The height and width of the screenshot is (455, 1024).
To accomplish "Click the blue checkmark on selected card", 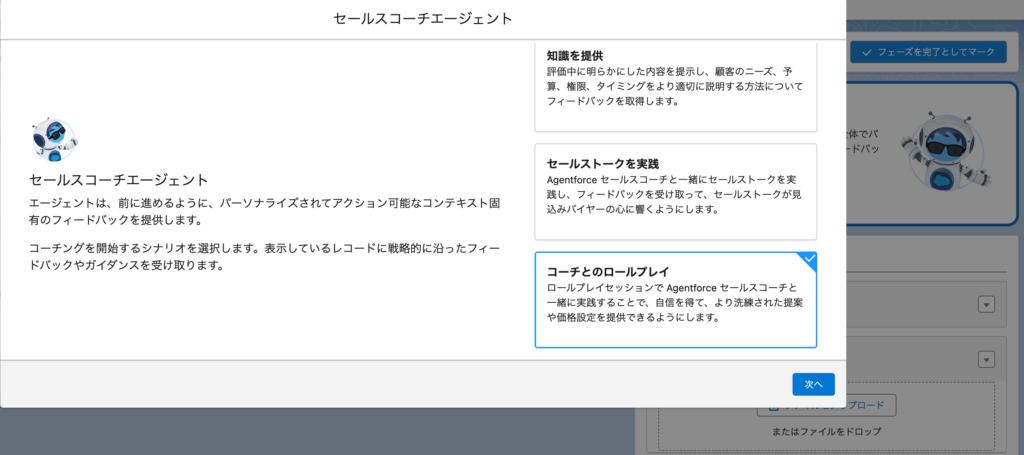I will 809,260.
